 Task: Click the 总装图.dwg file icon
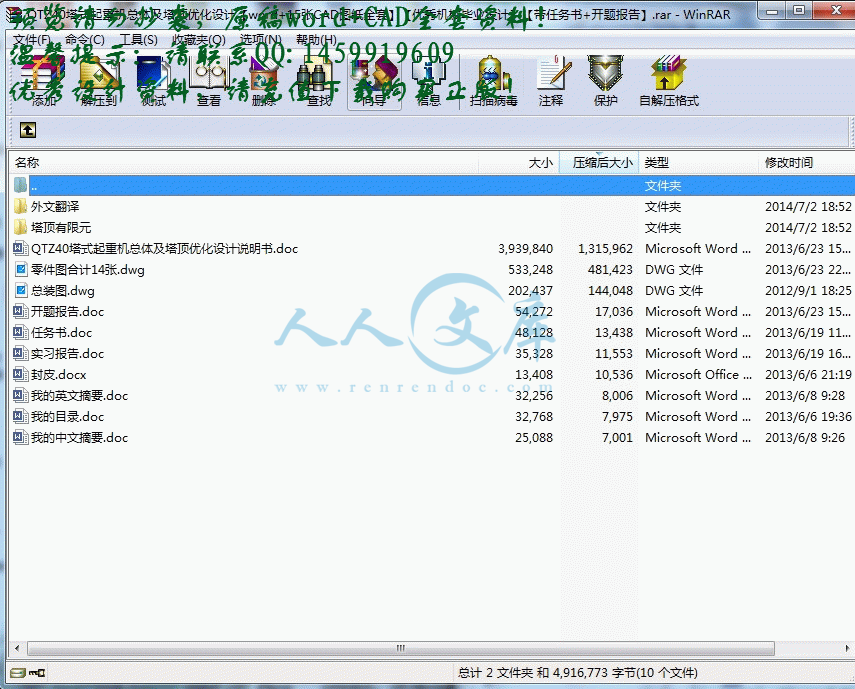21,291
